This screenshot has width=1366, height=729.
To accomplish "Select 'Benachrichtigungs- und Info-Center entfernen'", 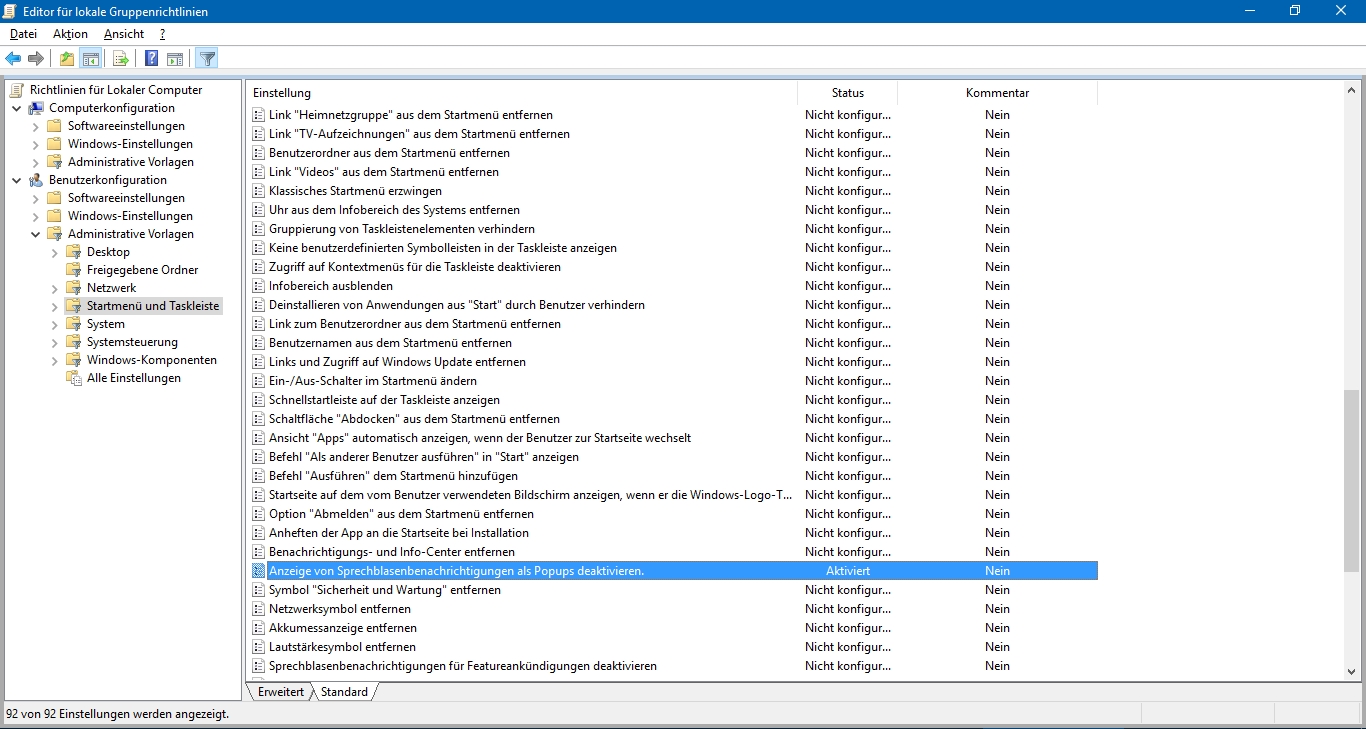I will click(x=392, y=552).
